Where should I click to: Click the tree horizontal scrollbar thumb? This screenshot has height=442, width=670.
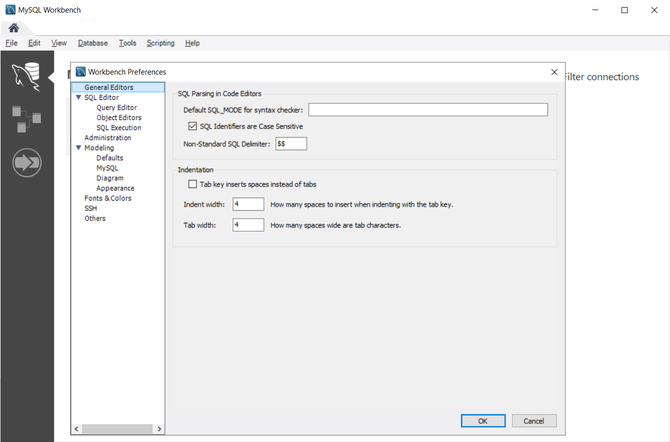pyautogui.click(x=118, y=429)
